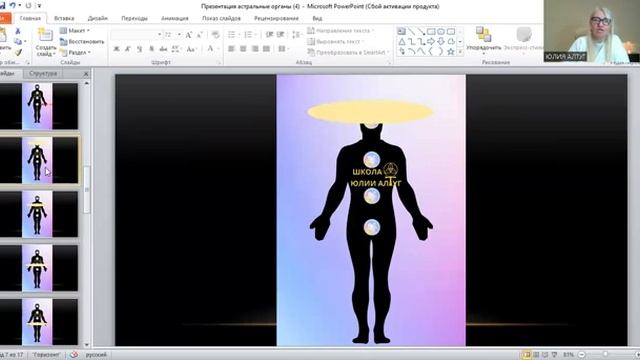Open the Анимация ribbon tab
640x360 pixels.
[x=175, y=18]
